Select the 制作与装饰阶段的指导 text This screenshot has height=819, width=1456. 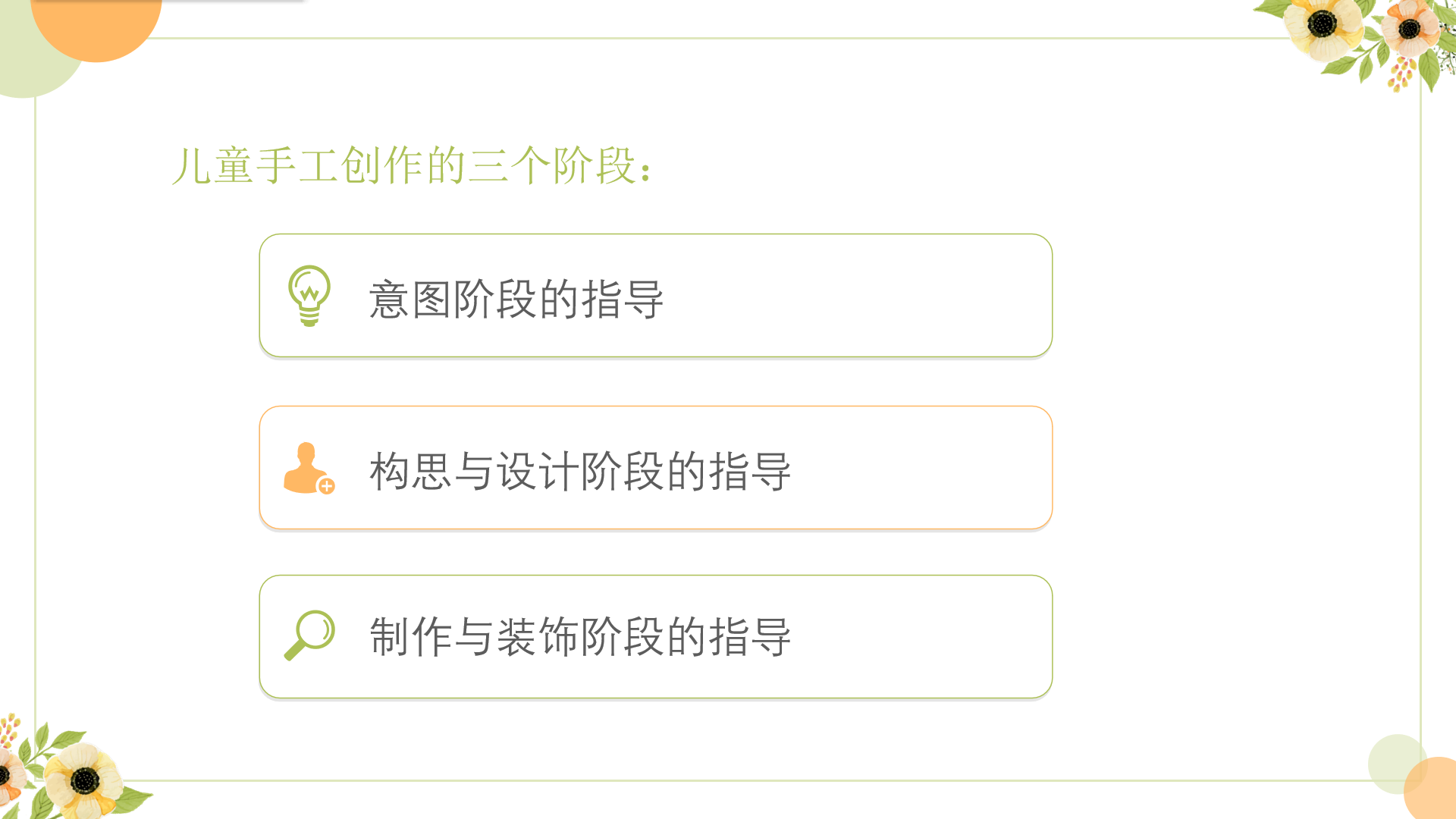580,636
